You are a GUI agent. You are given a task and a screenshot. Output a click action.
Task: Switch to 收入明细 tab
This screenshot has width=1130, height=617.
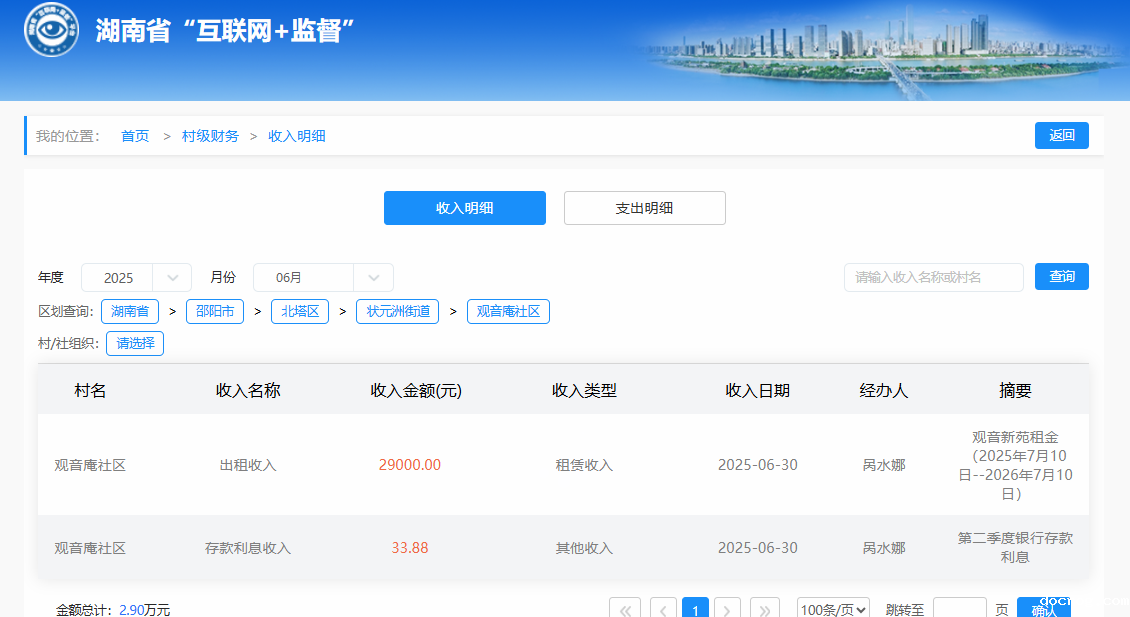[x=465, y=208]
